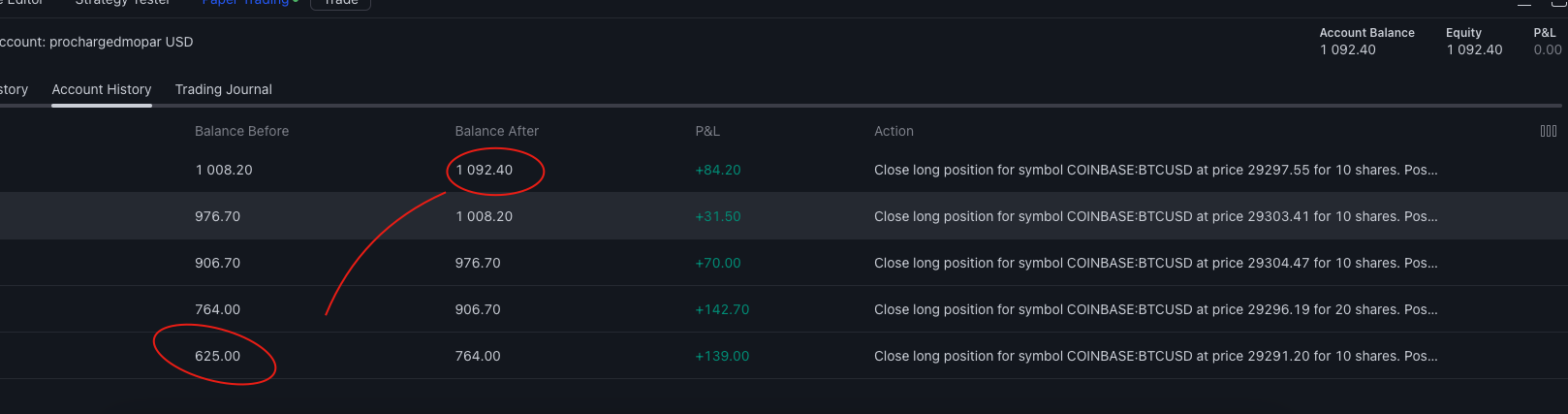1568x414 pixels.
Task: Sort by Balance After column header
Action: (496, 131)
